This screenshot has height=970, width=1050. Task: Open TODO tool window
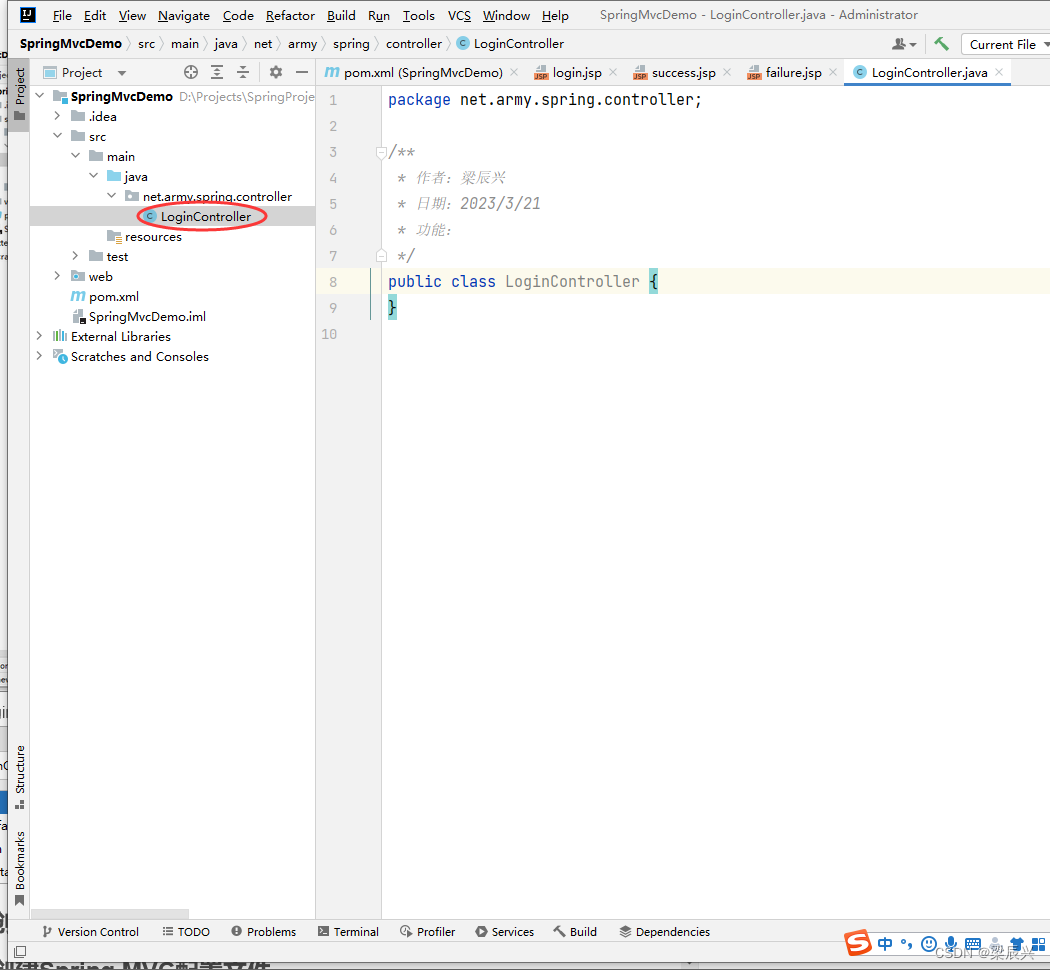pos(186,931)
